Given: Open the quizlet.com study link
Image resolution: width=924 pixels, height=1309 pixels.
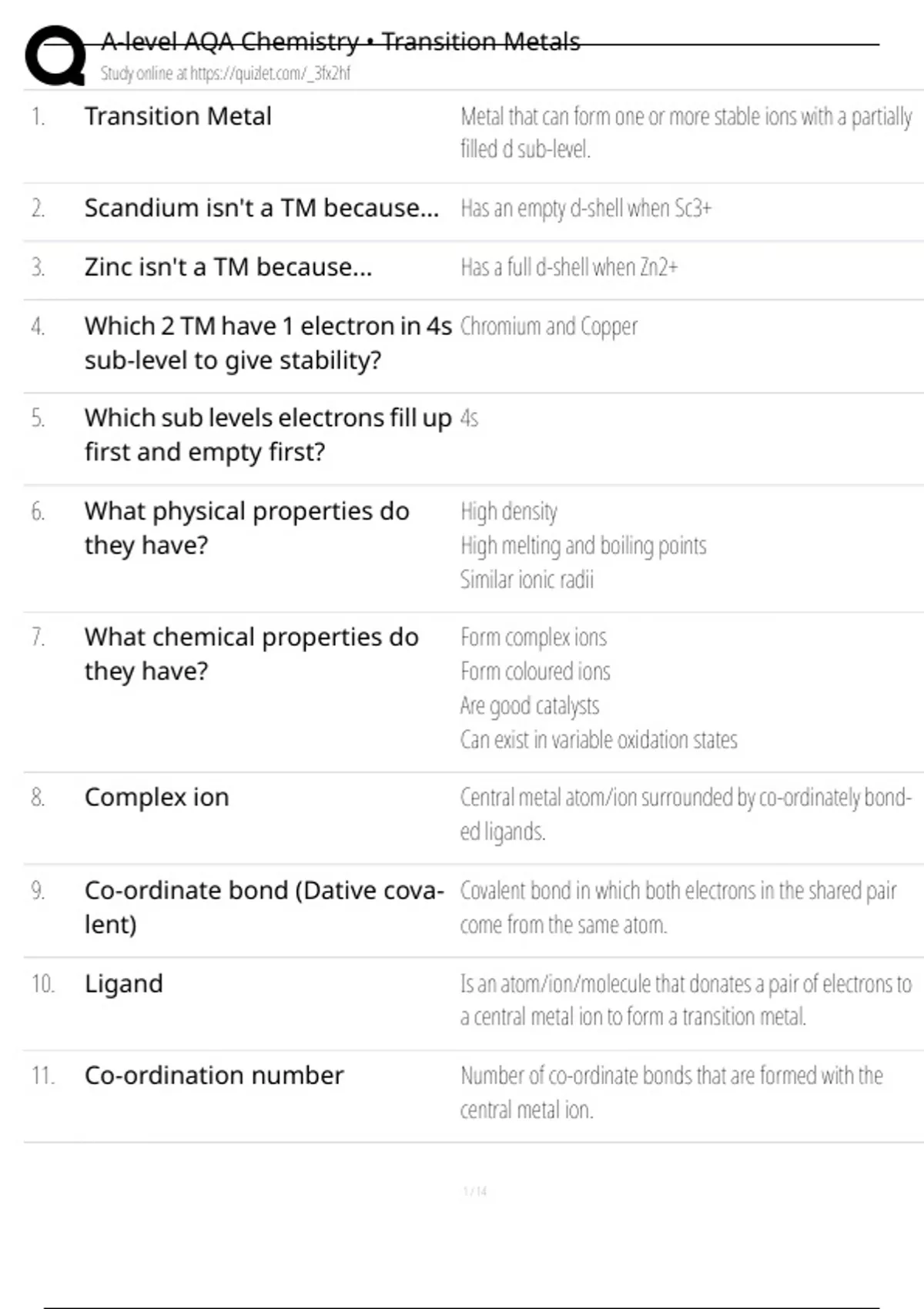Looking at the screenshot, I should click(225, 74).
